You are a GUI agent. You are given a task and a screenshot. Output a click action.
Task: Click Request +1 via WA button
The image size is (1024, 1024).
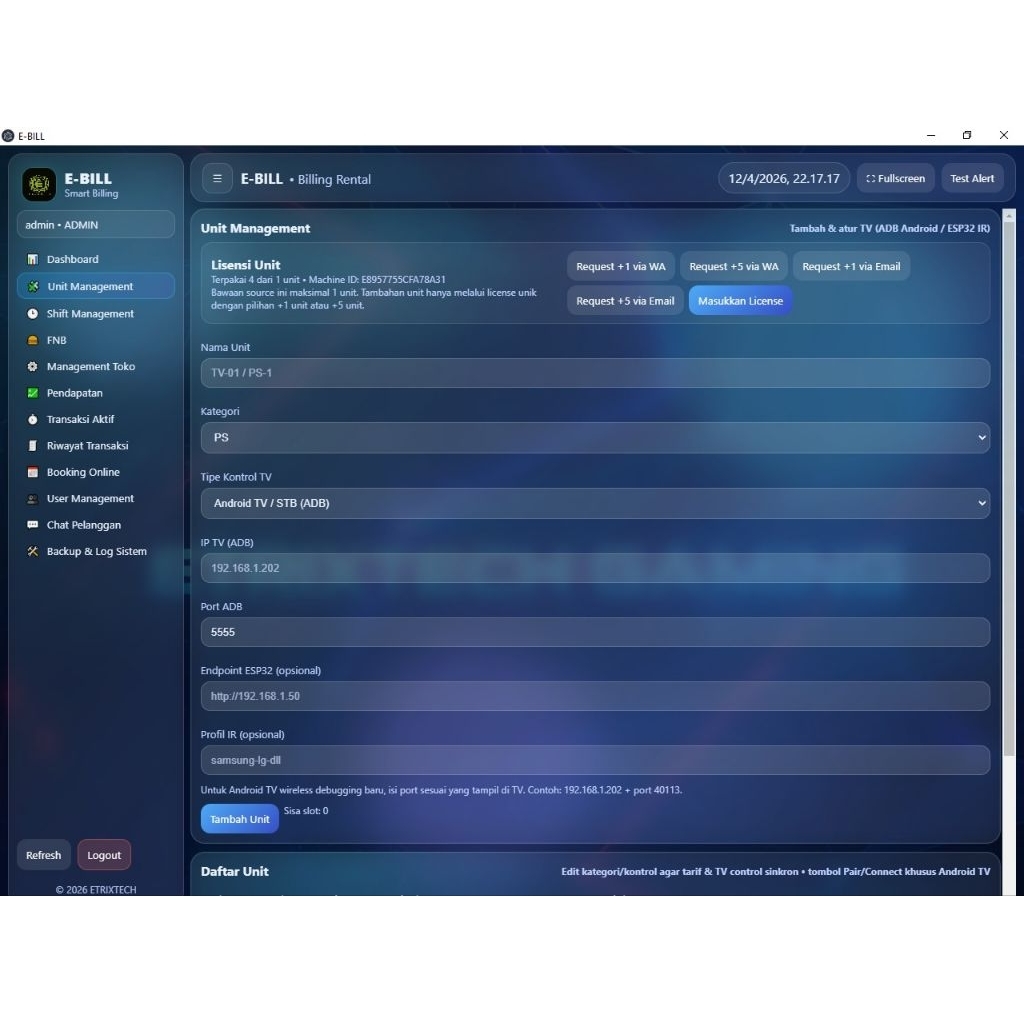click(x=620, y=266)
